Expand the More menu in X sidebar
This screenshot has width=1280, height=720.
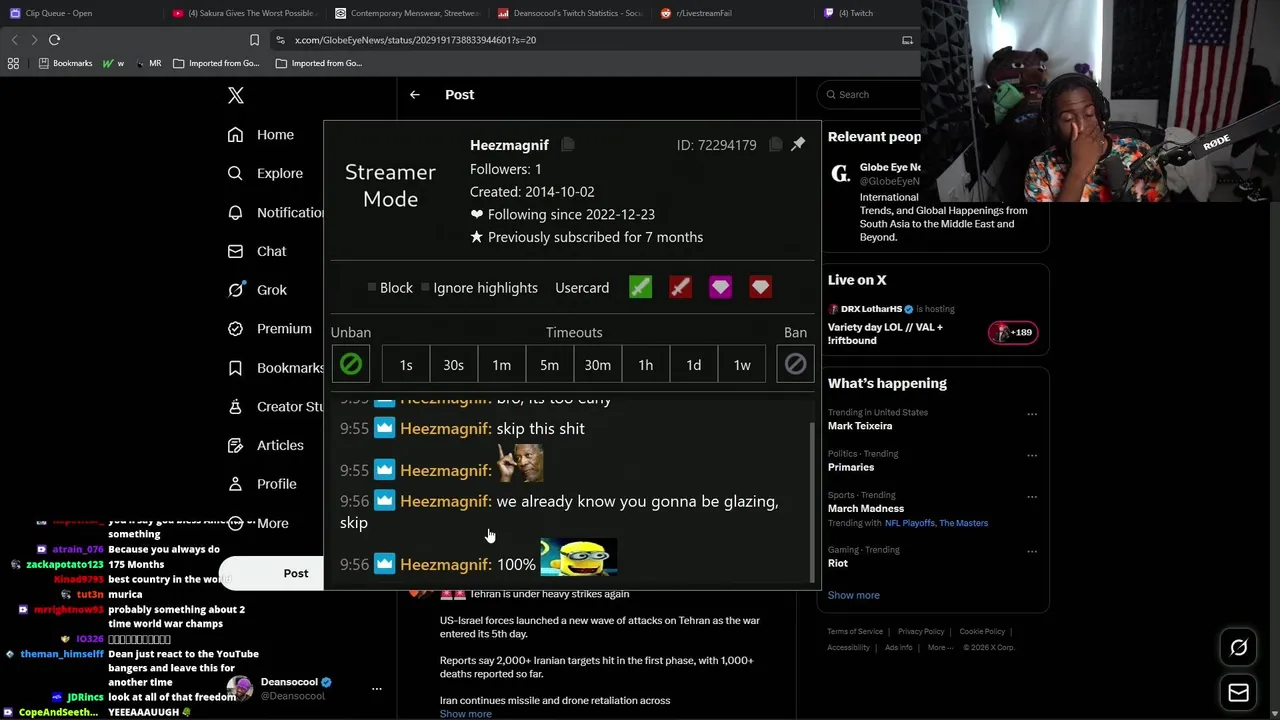pyautogui.click(x=258, y=523)
